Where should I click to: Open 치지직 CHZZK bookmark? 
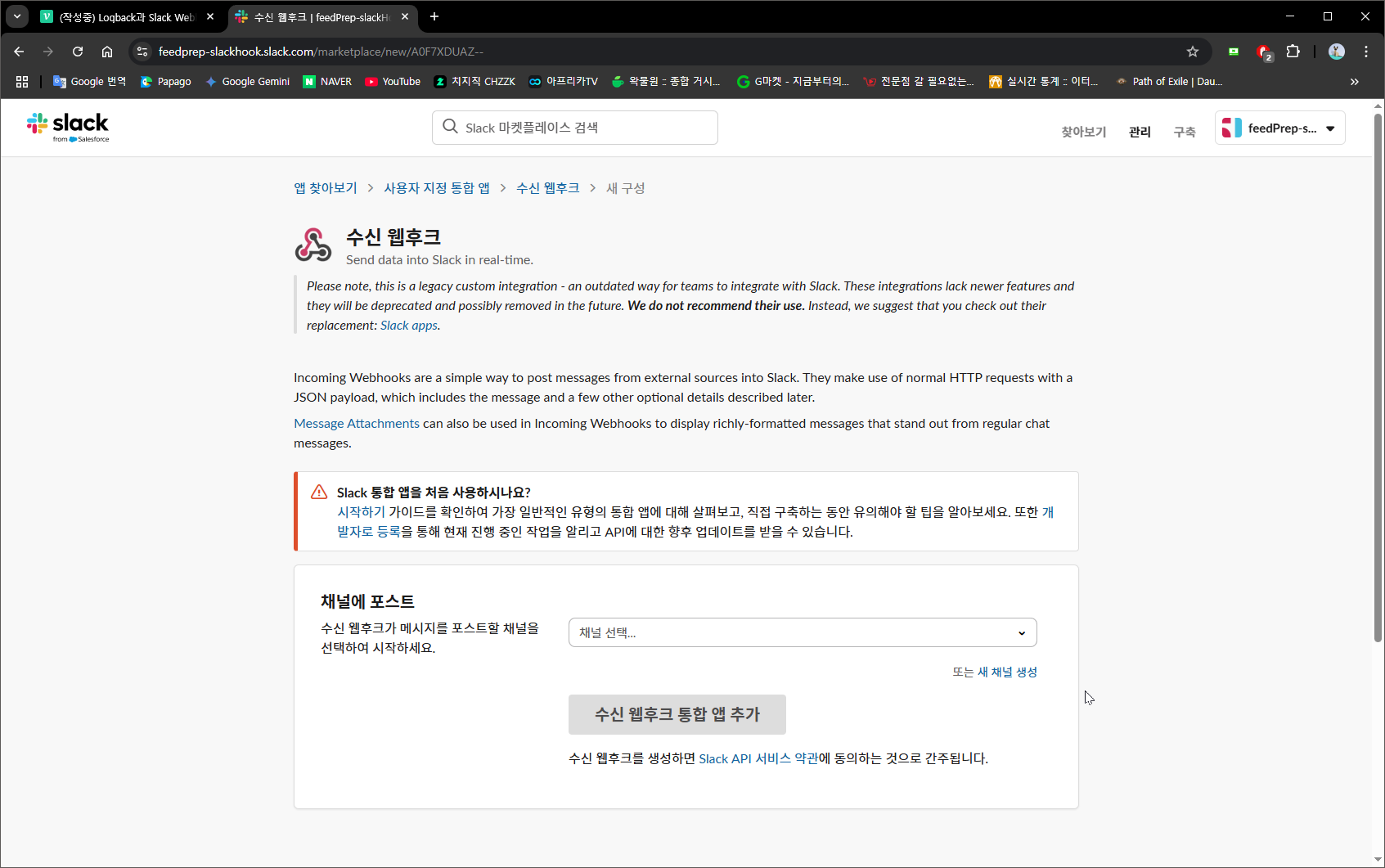click(x=474, y=82)
